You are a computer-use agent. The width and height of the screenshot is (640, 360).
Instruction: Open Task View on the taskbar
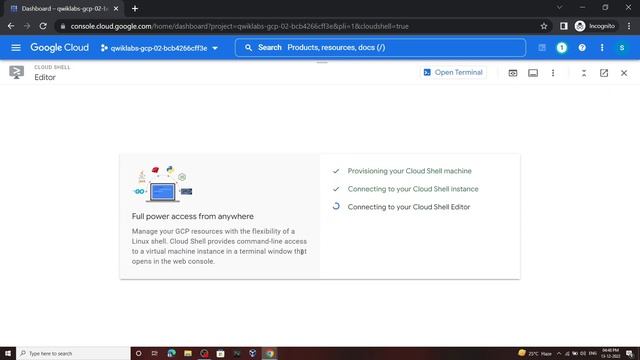point(155,353)
